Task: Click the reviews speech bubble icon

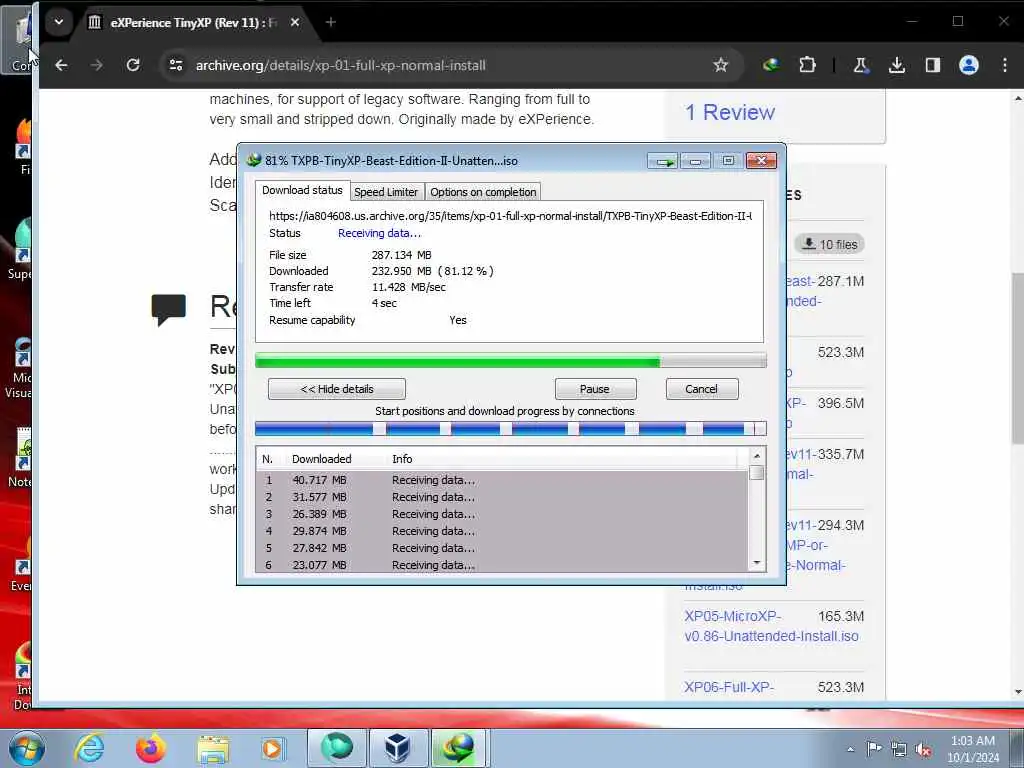Action: [168, 310]
